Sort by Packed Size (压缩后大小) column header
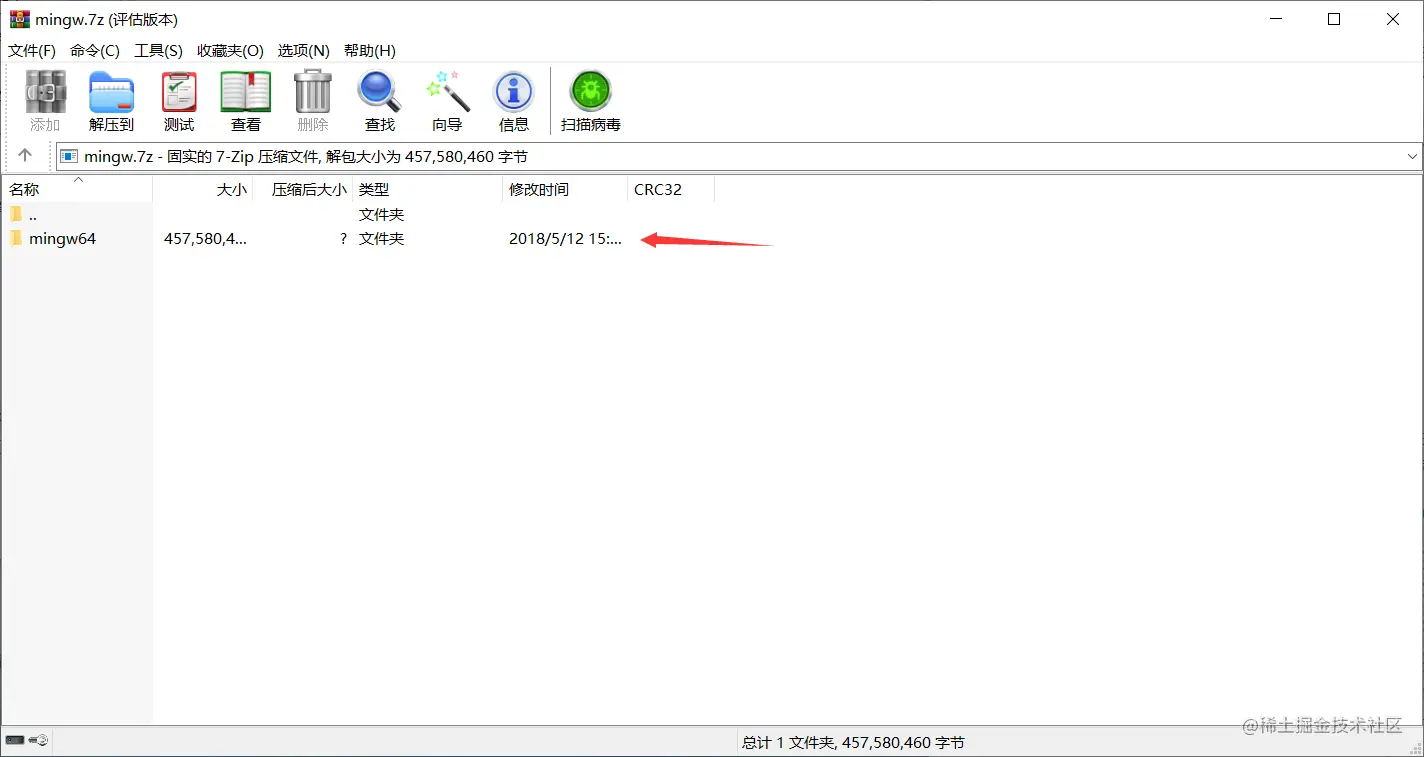1424x757 pixels. click(303, 189)
